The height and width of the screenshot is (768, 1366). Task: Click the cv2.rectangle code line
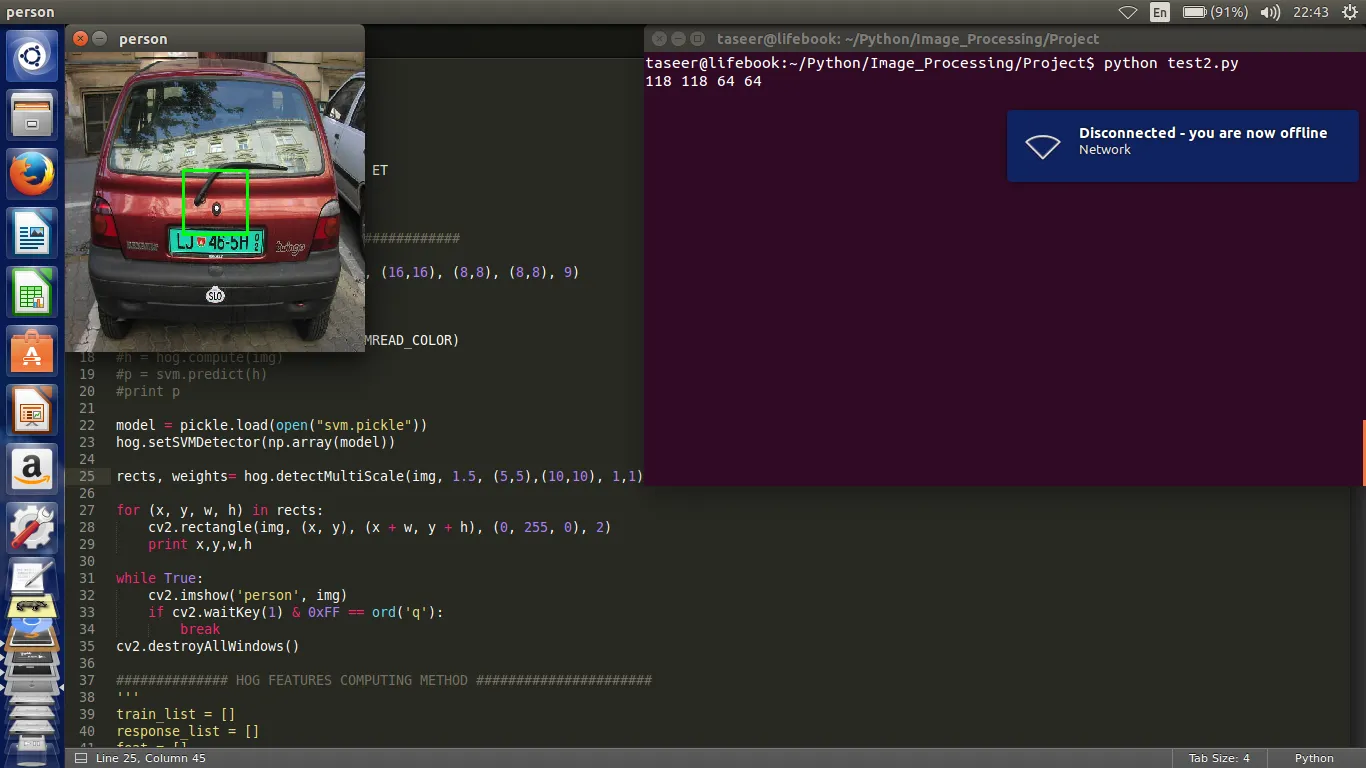(379, 527)
